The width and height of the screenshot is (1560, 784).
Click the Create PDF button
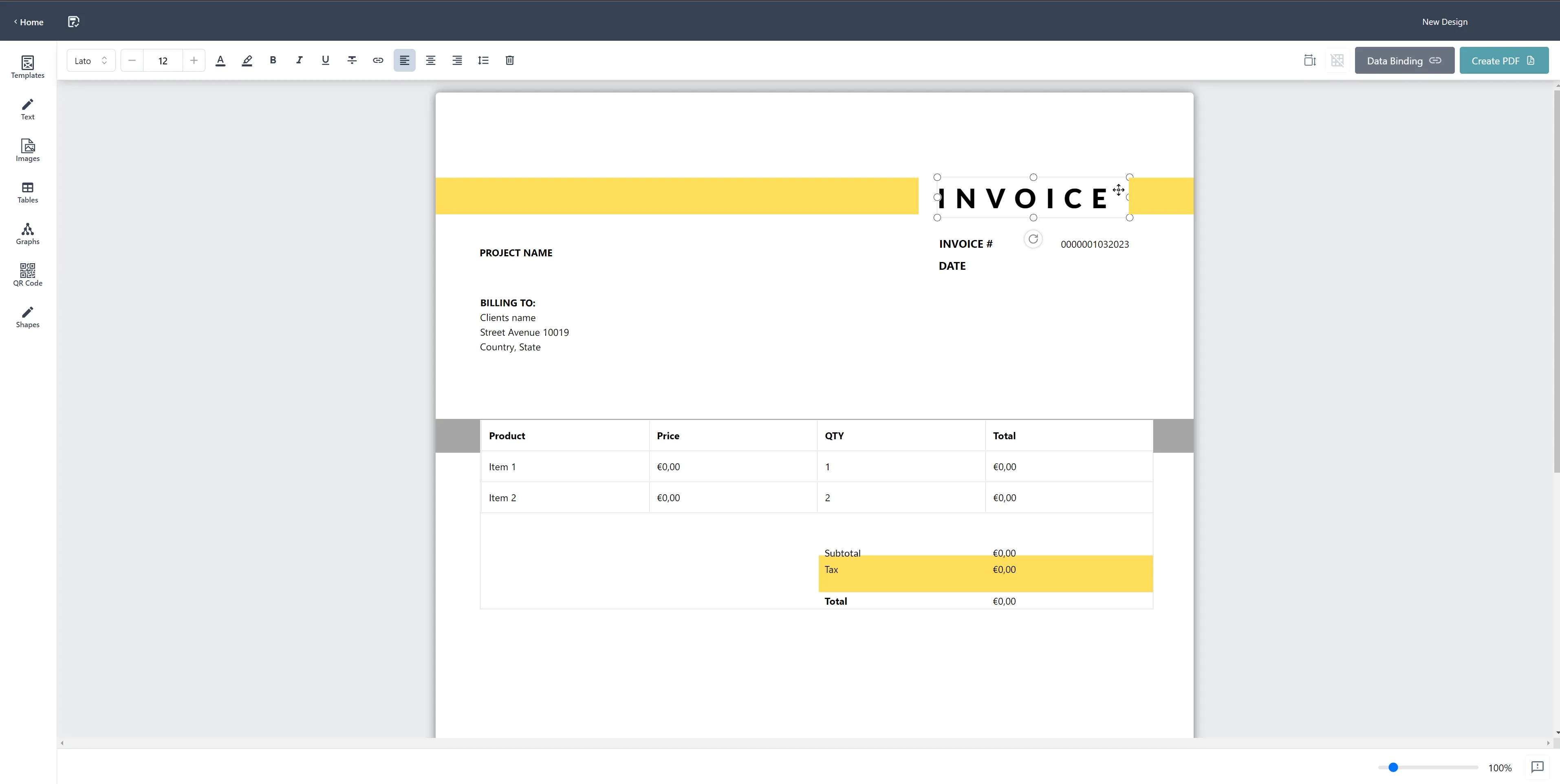(1504, 61)
